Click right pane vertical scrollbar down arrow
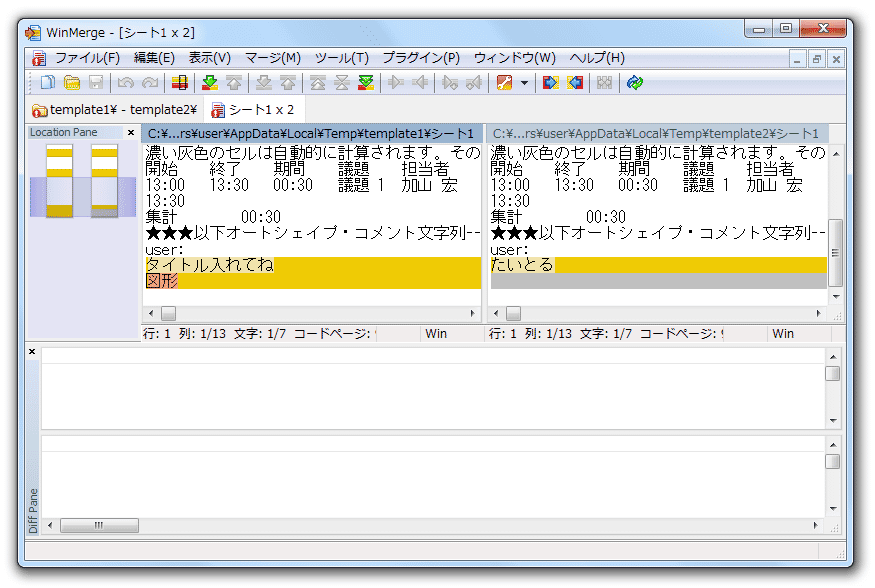This screenshot has width=875, height=588. (836, 297)
